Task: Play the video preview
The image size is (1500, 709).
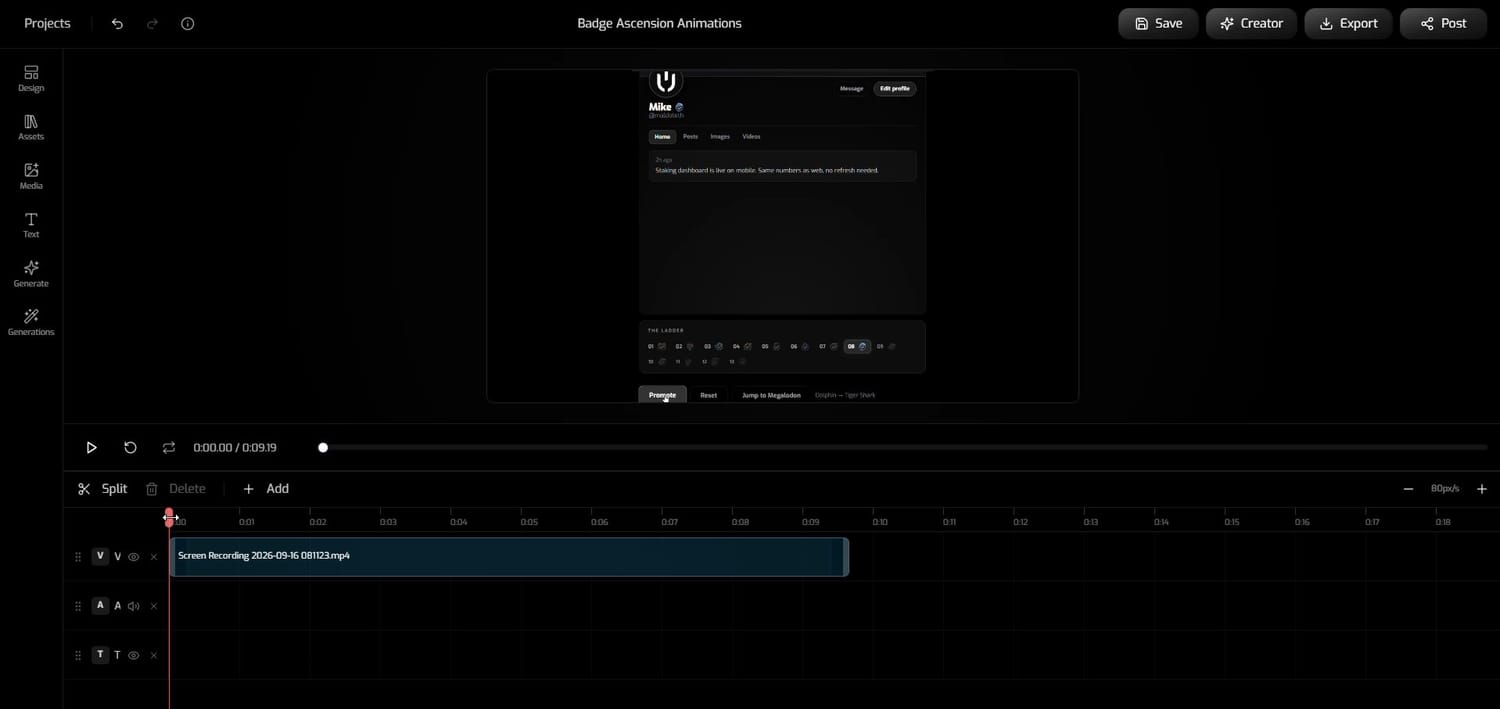Action: pos(91,447)
